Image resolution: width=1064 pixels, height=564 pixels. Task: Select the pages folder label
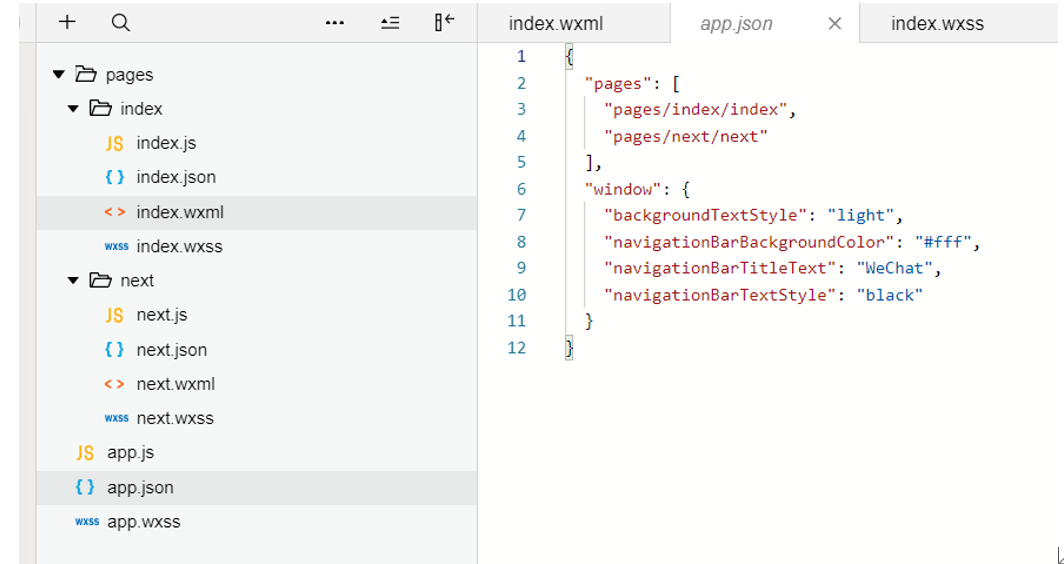(x=130, y=75)
